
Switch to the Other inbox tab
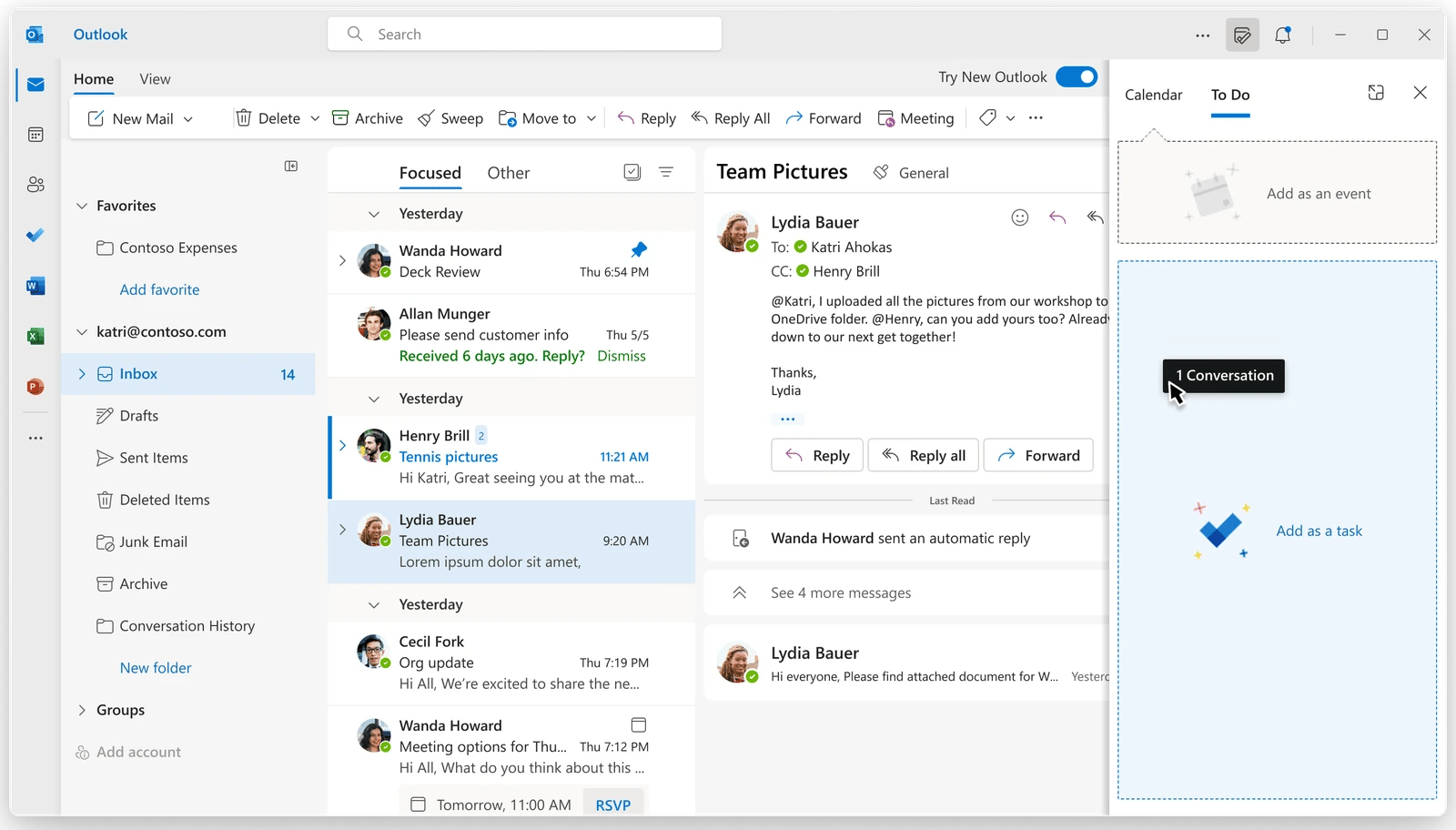508,173
